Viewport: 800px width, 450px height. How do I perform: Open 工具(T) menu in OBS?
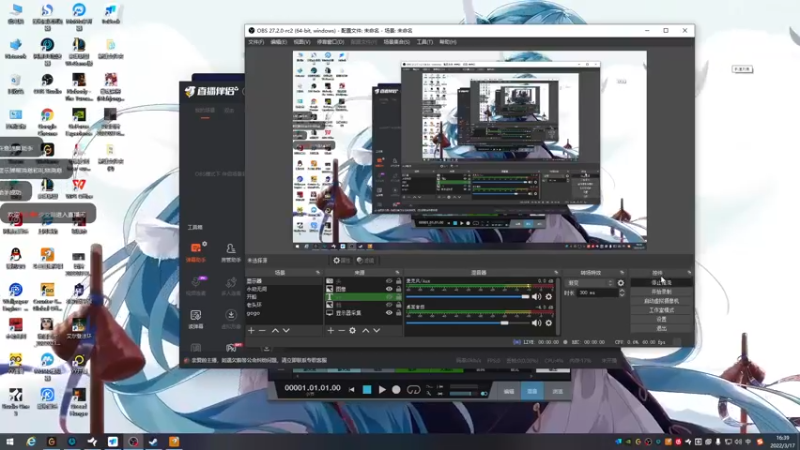coord(424,42)
